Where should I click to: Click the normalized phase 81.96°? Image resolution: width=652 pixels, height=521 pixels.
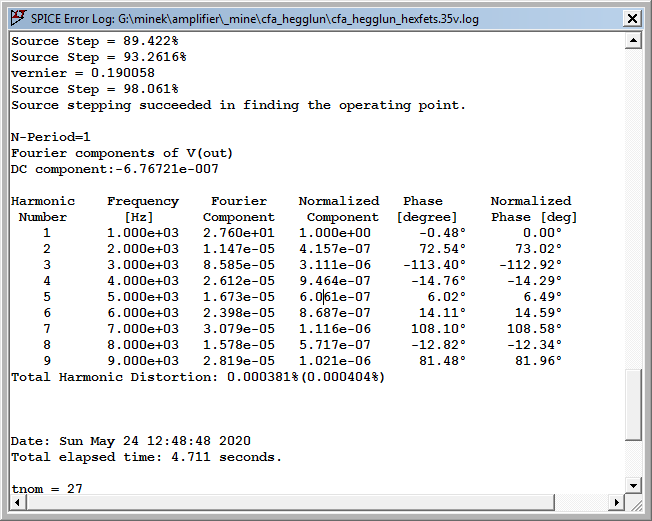(538, 361)
